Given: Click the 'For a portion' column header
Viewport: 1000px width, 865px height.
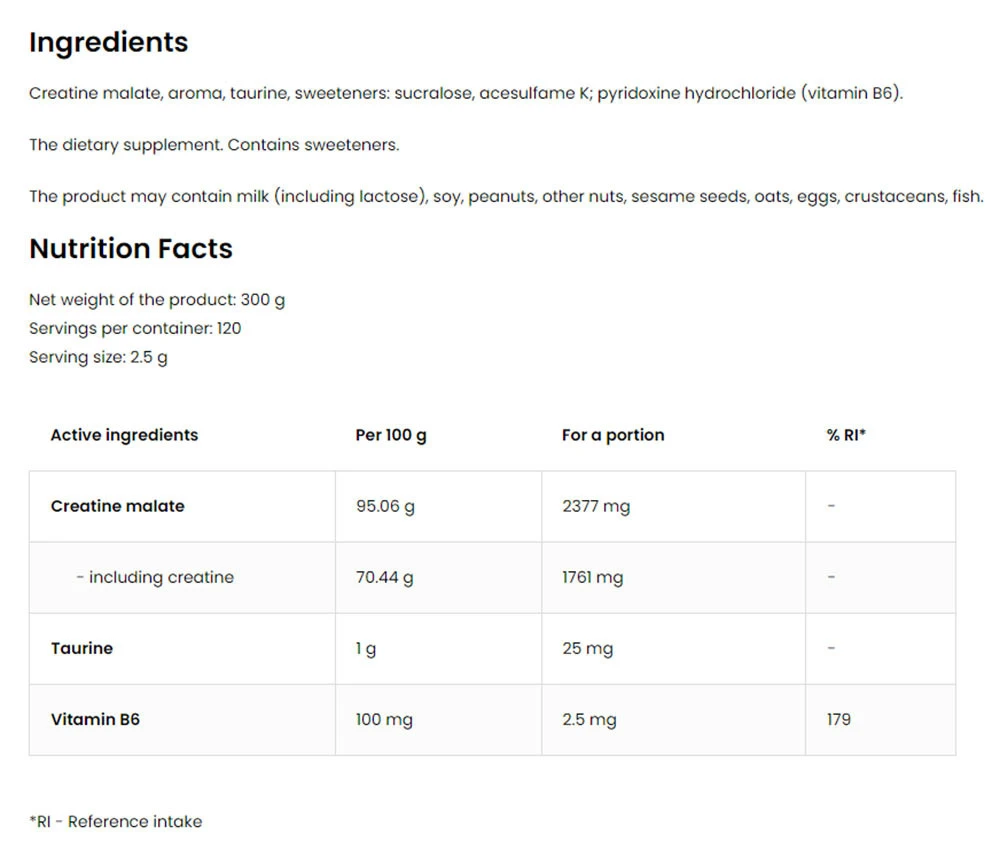Looking at the screenshot, I should tap(613, 435).
